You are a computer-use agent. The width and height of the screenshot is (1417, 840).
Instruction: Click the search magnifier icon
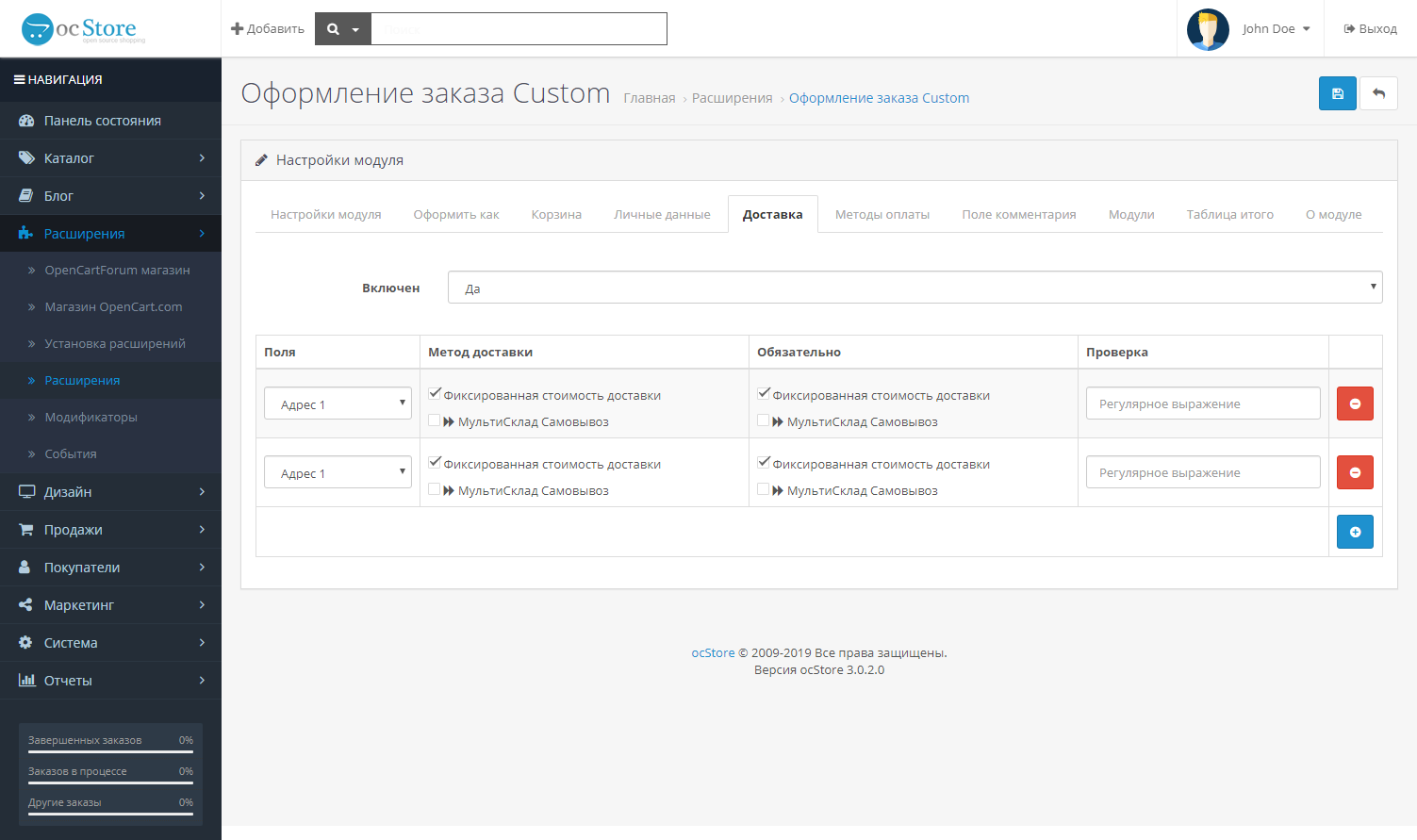(333, 29)
